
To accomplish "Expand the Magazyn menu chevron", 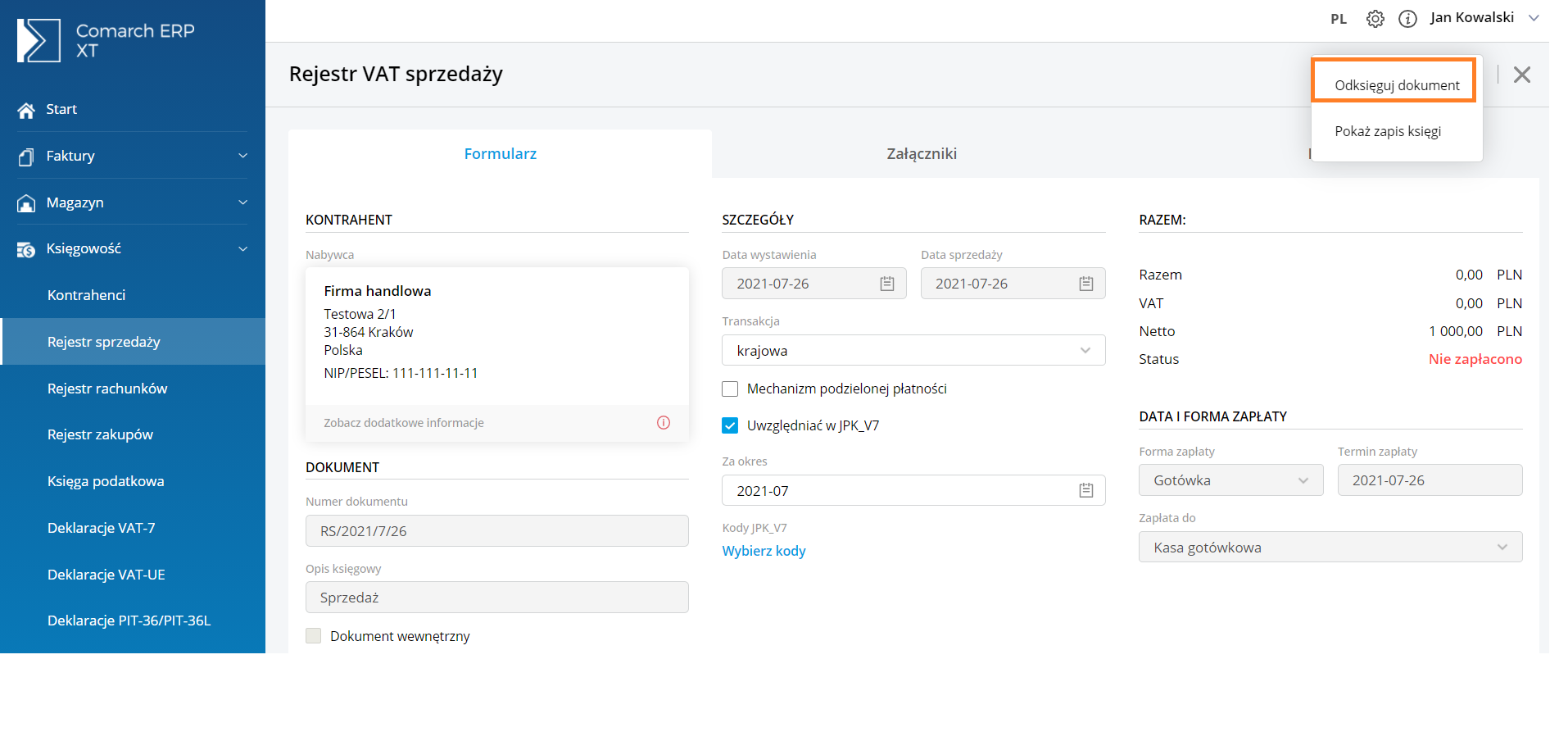I will [x=242, y=202].
